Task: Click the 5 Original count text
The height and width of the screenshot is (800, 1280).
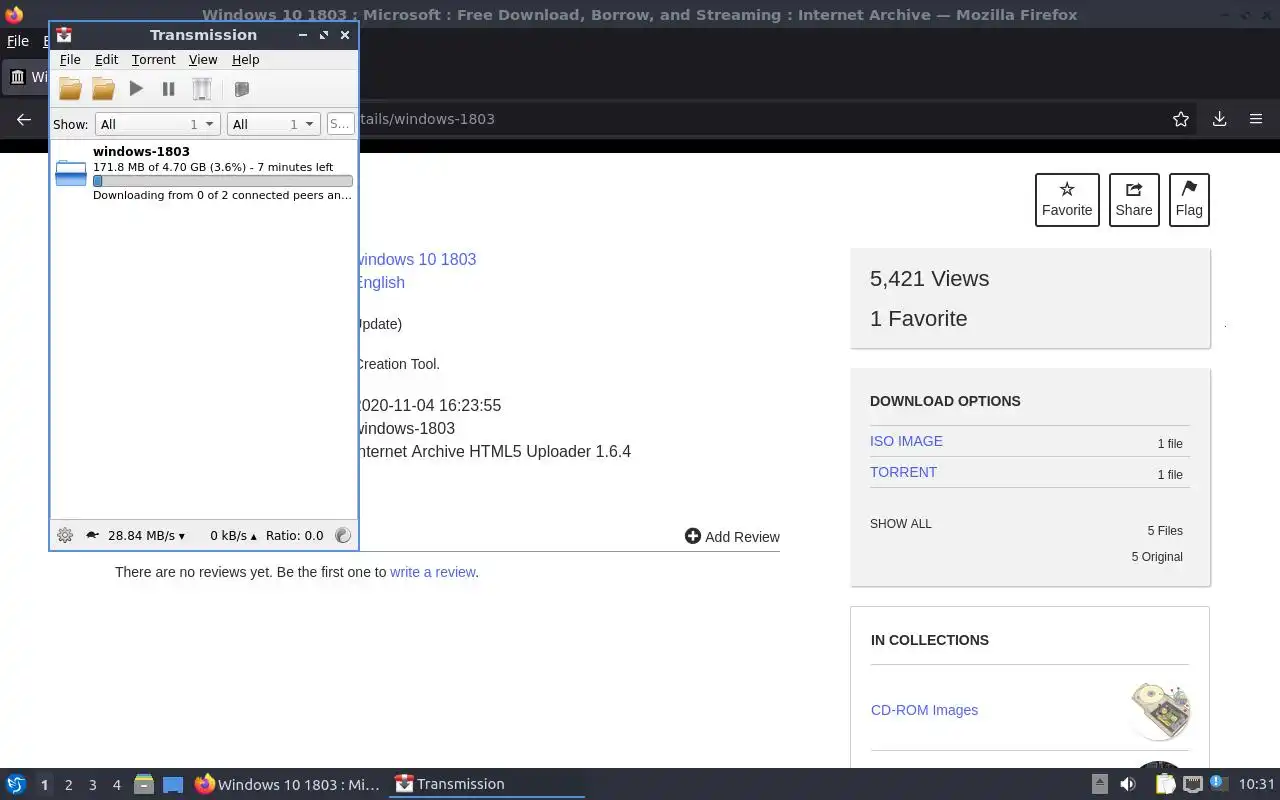Action: point(1157,557)
